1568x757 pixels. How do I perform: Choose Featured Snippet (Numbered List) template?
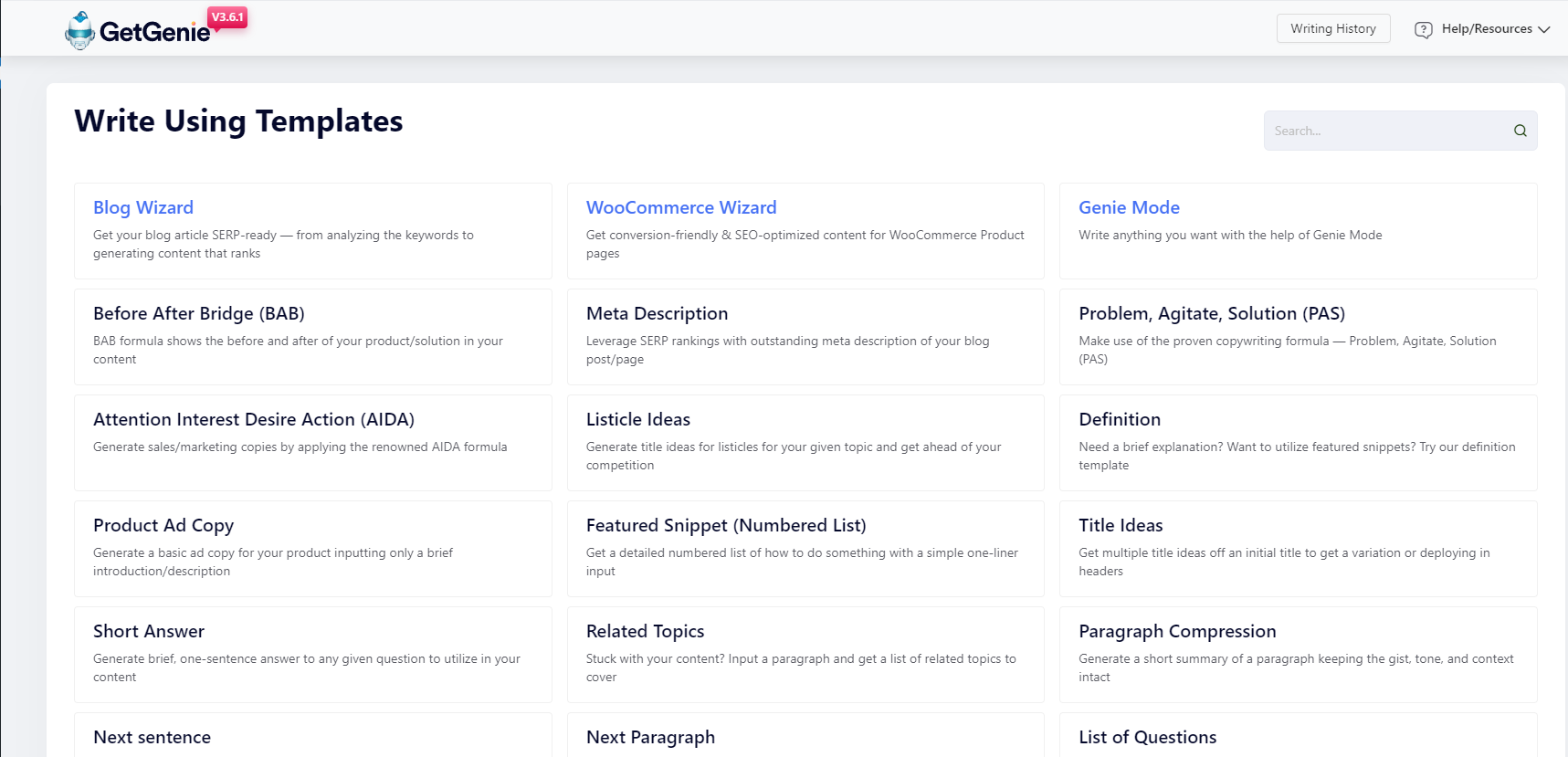[x=805, y=549]
